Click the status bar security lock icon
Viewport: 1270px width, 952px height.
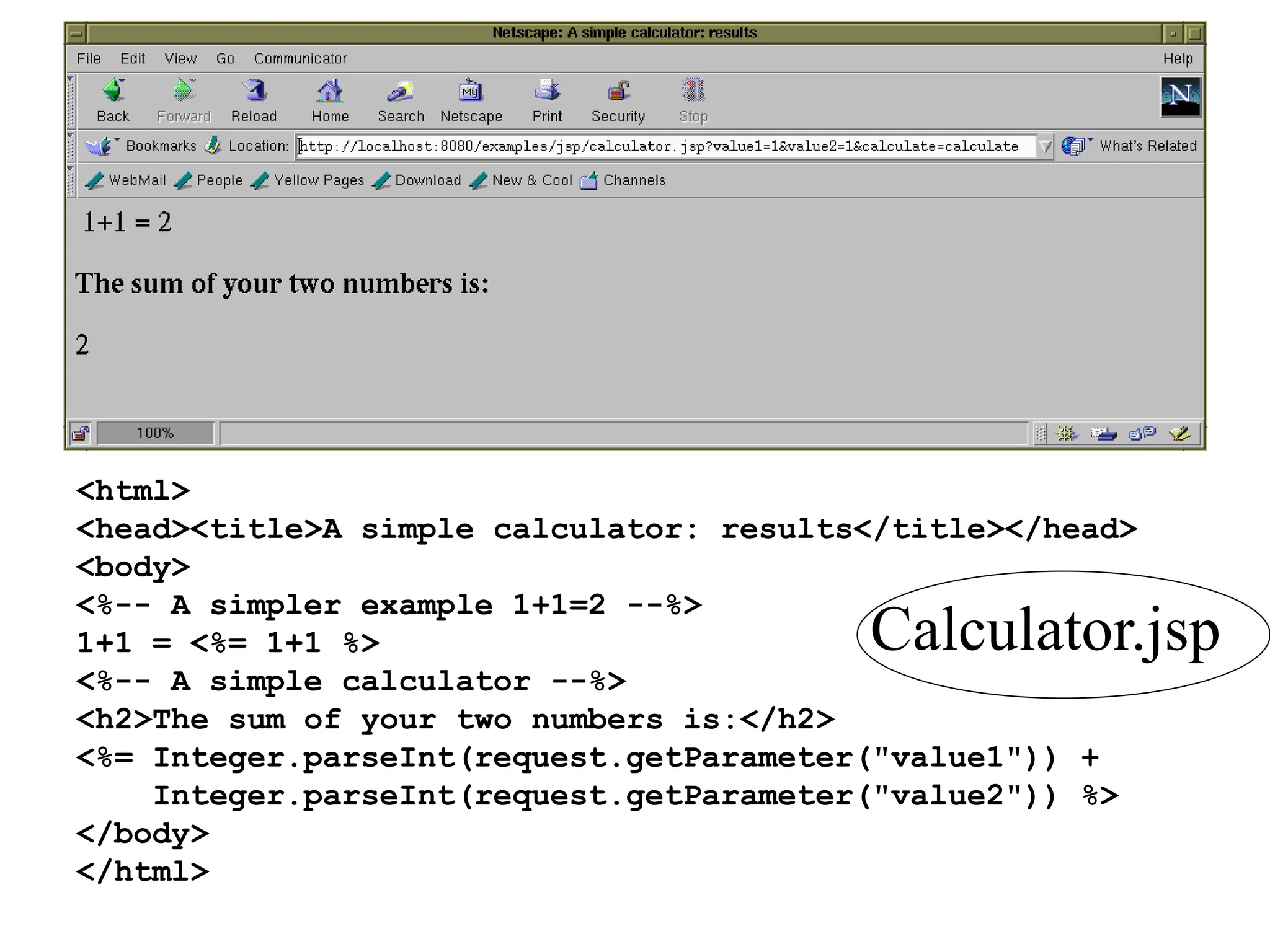[81, 433]
